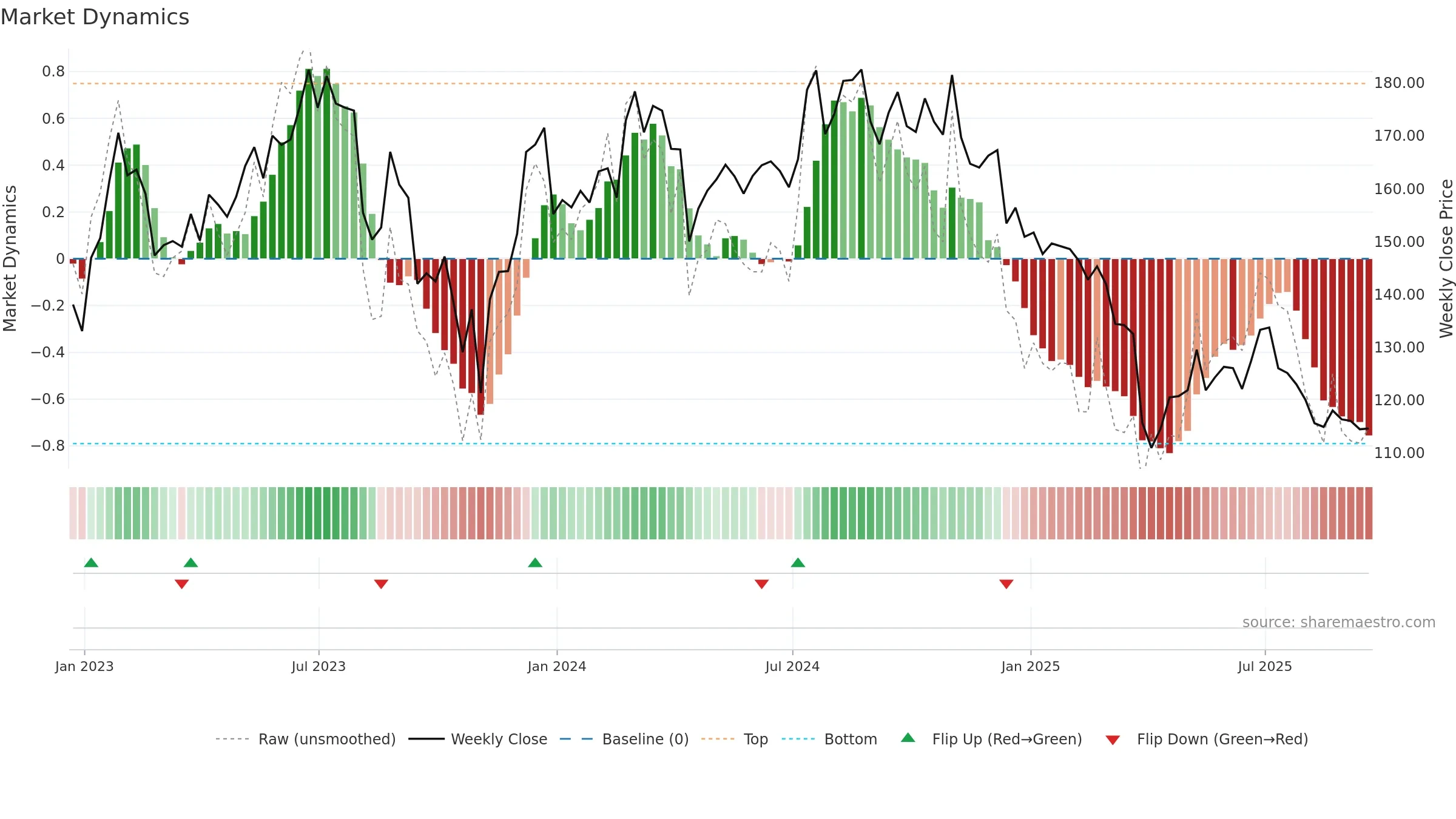Image resolution: width=1456 pixels, height=819 pixels.
Task: Click the Jul 2024 axis label
Action: [x=792, y=666]
